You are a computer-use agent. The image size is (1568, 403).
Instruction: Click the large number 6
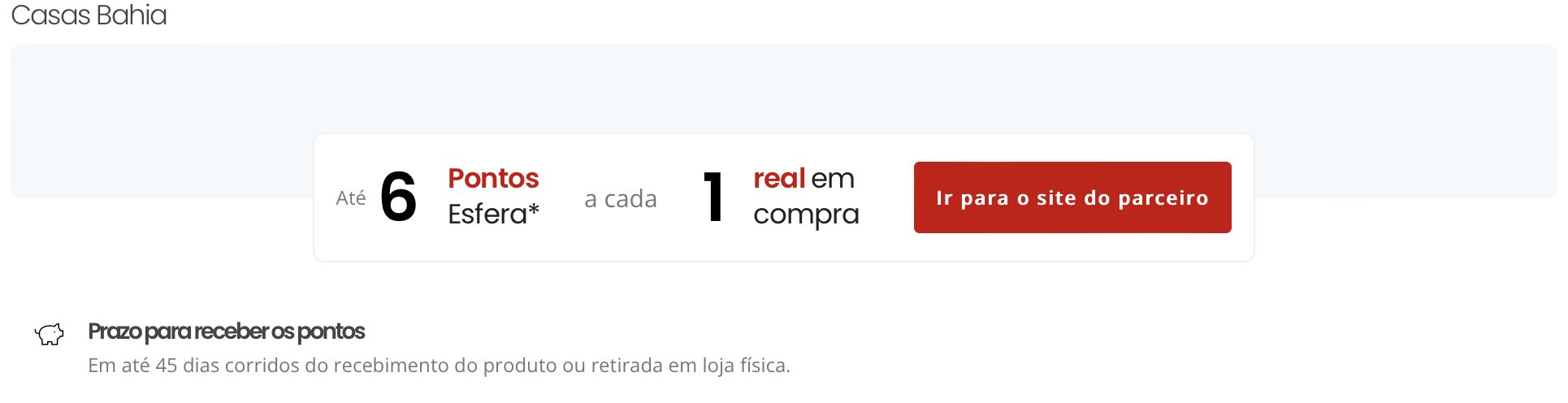click(398, 197)
